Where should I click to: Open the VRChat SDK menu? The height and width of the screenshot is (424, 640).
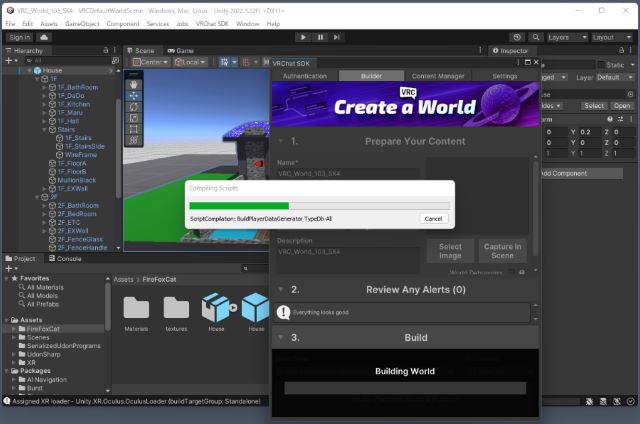[212, 24]
